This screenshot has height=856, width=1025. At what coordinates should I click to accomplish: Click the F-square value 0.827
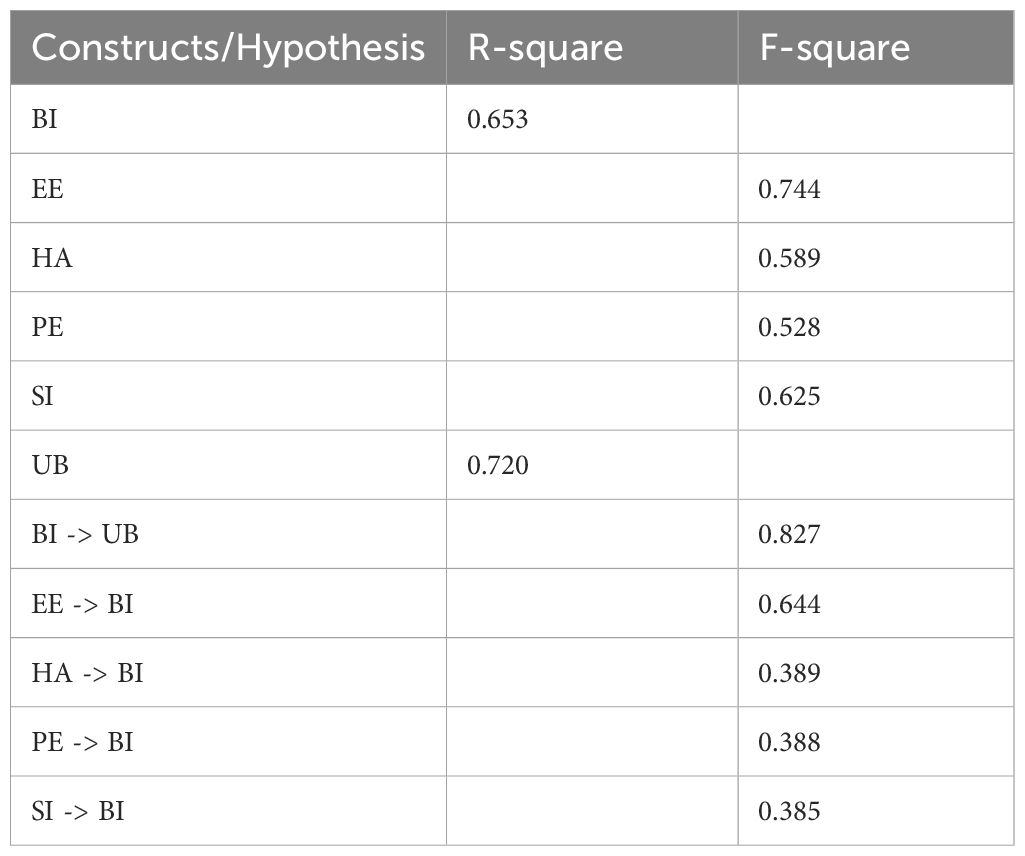pyautogui.click(x=789, y=534)
